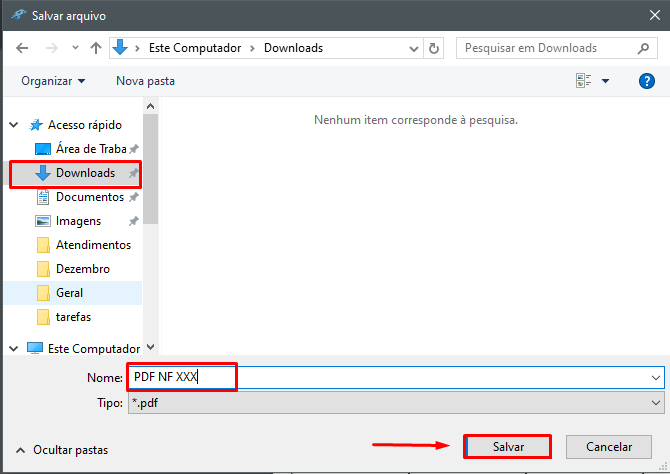Open the help question mark icon

tap(646, 81)
